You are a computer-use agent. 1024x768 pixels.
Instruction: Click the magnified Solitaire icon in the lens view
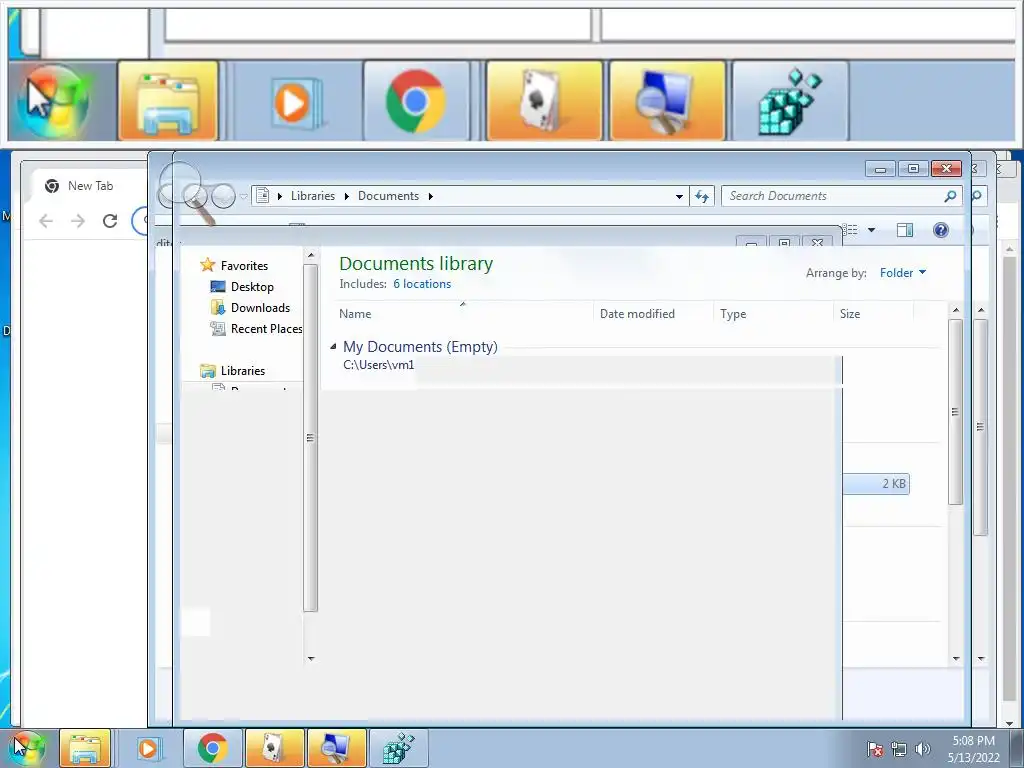(x=544, y=101)
